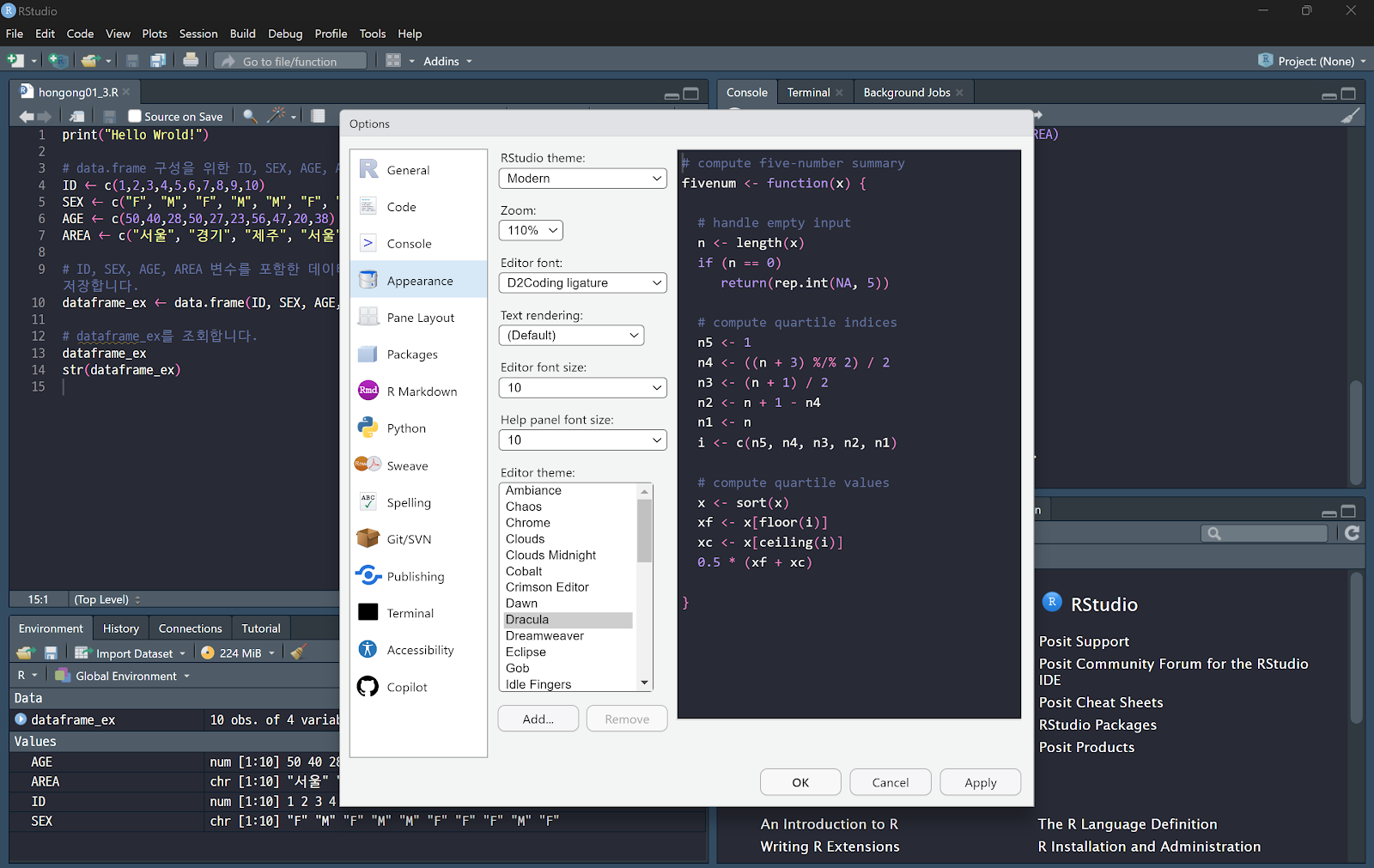Open the Session menu
This screenshot has height=868, width=1374.
click(x=198, y=33)
